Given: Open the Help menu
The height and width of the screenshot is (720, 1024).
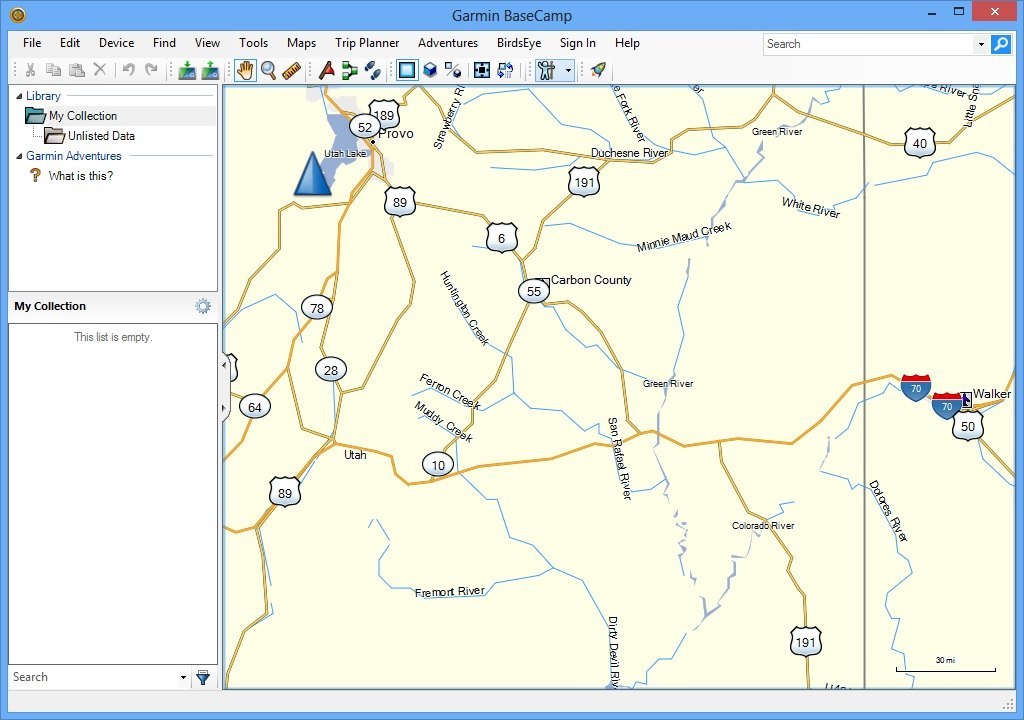Looking at the screenshot, I should click(627, 42).
